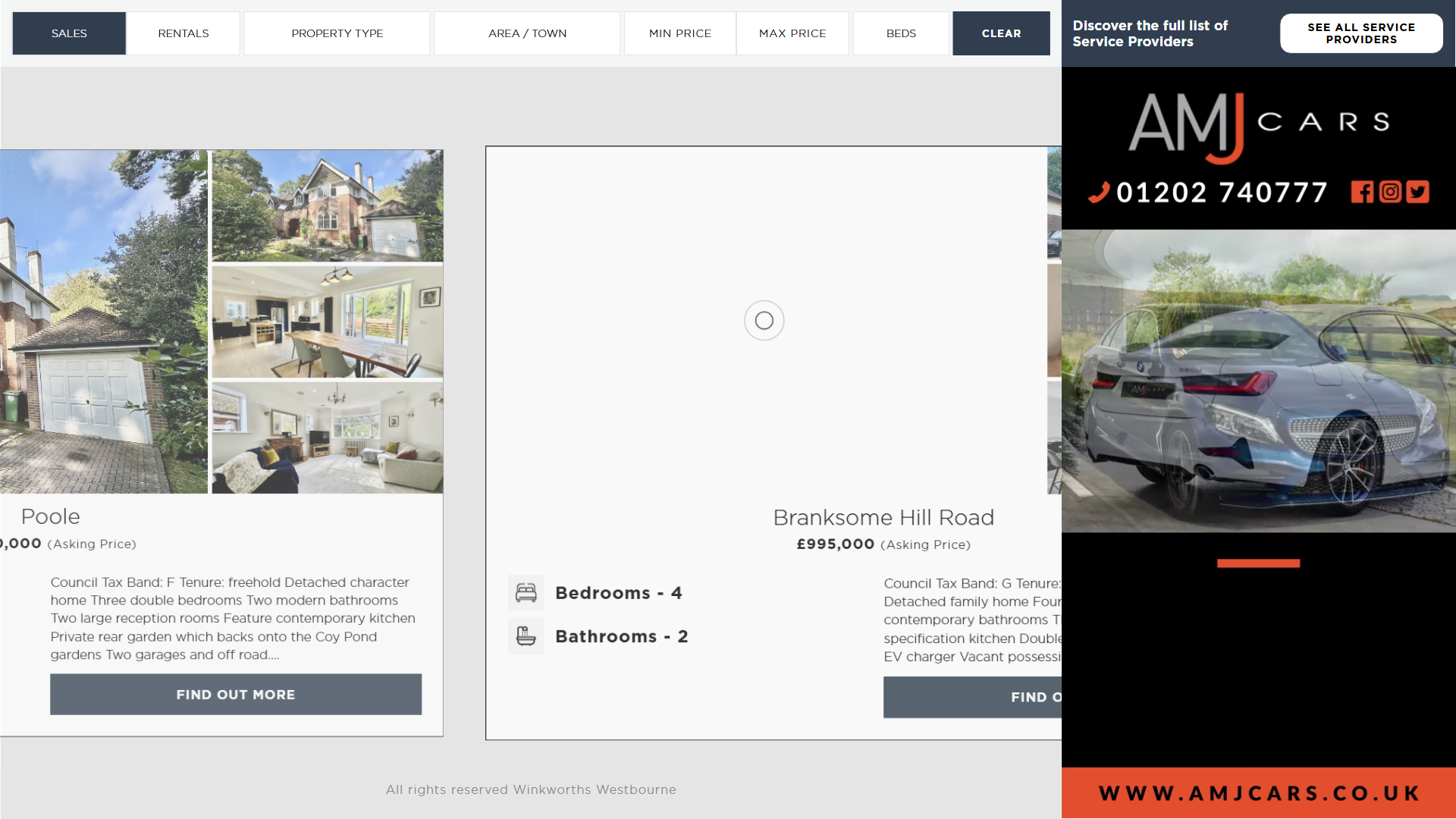Click See All Service Providers button
1456x819 pixels.
click(x=1360, y=33)
